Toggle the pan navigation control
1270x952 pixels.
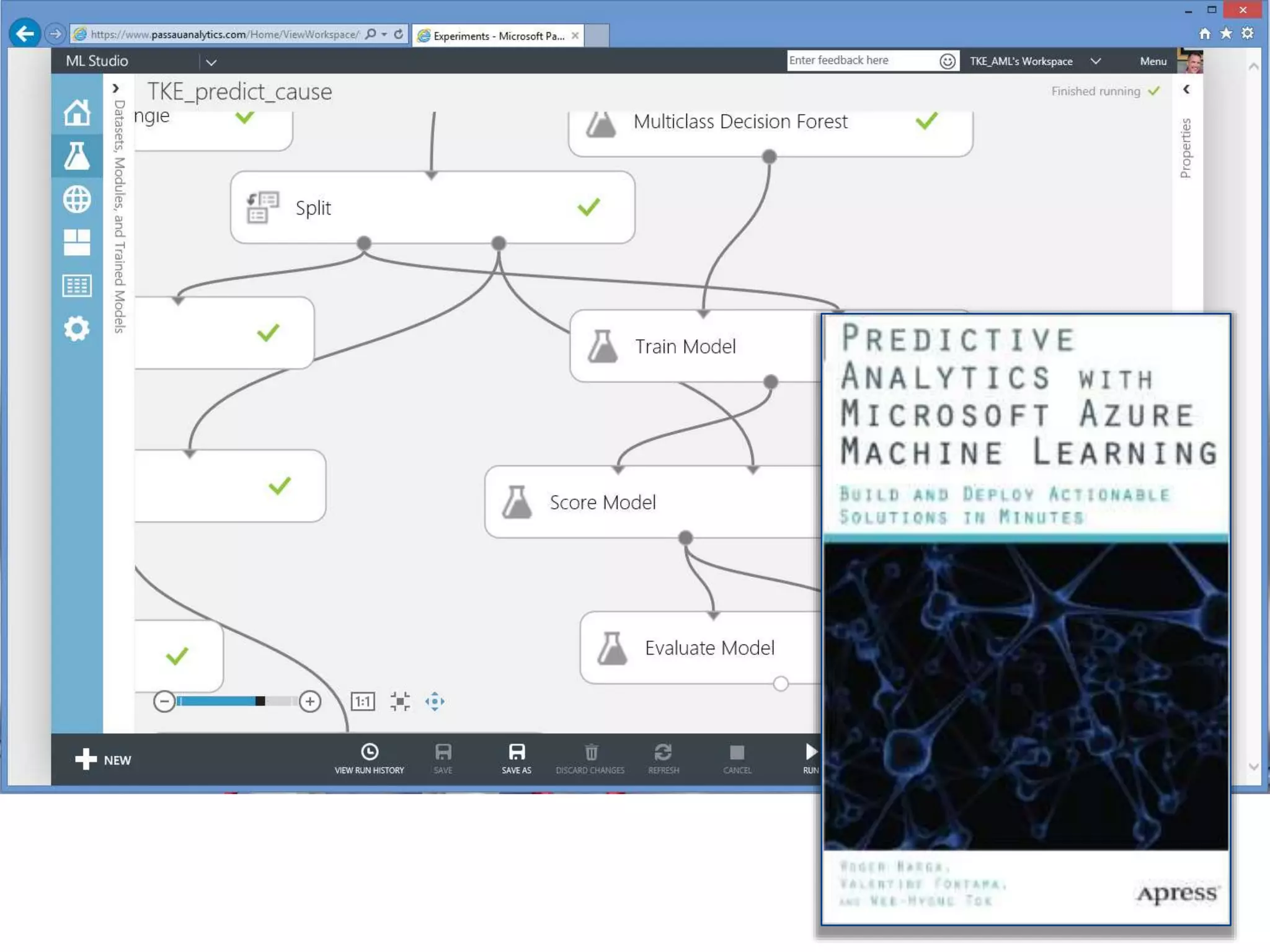pos(435,702)
